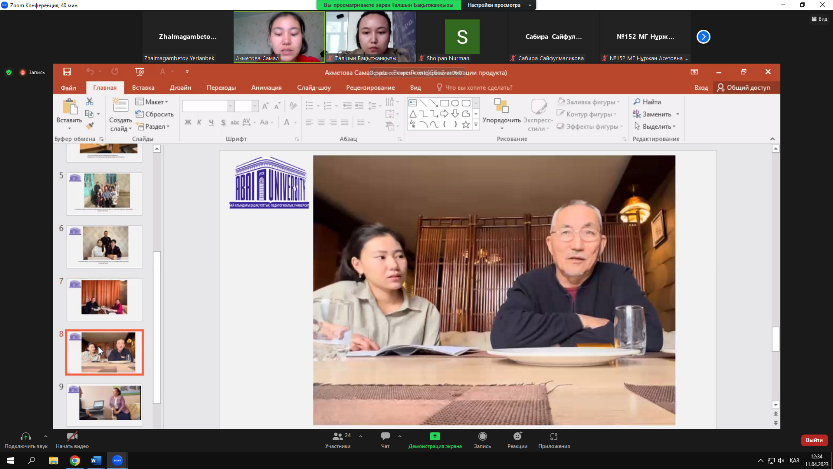Click Share Screen (Демонстрация экрана) button

tap(434, 438)
